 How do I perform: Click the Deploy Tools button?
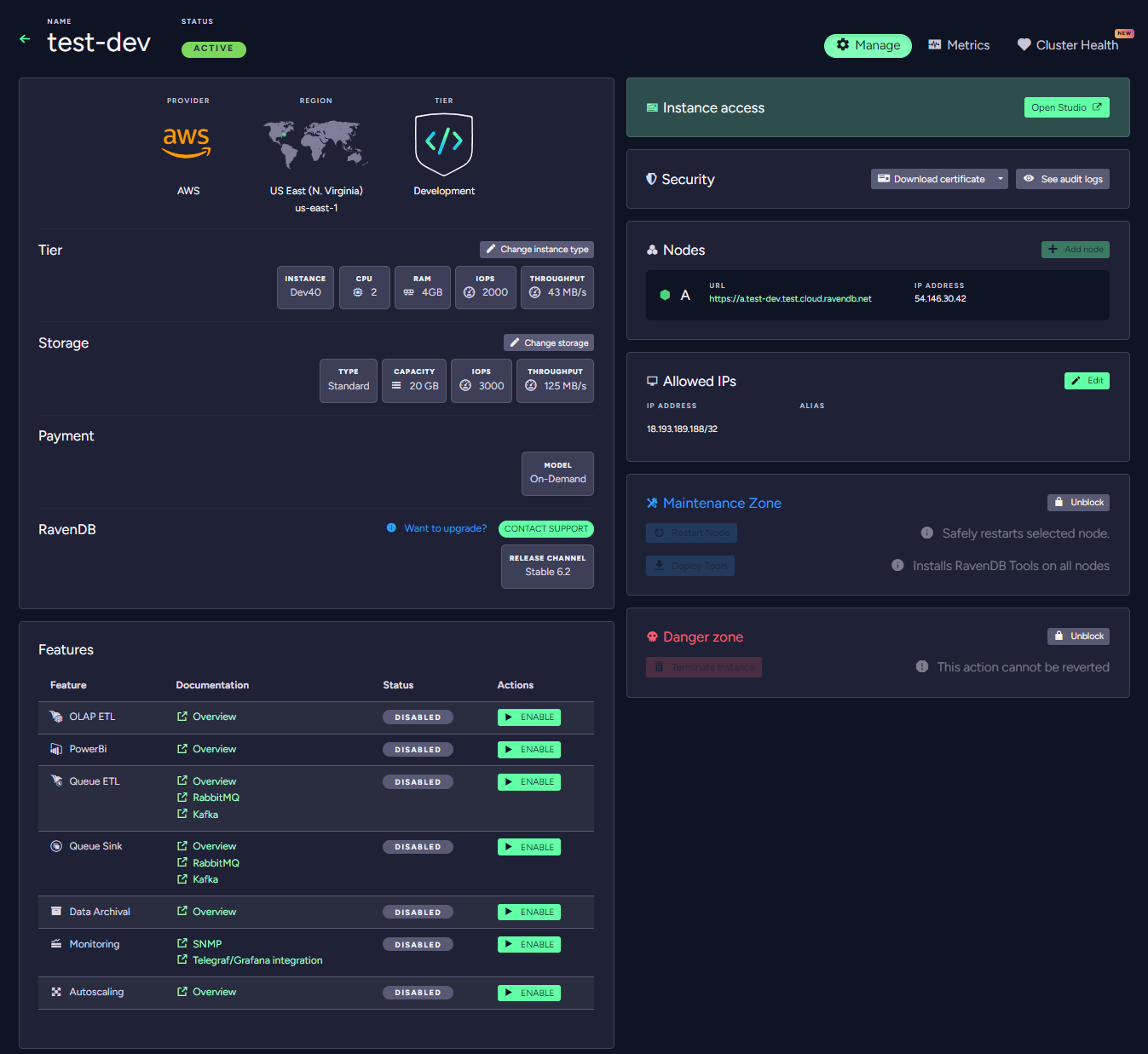pos(690,566)
